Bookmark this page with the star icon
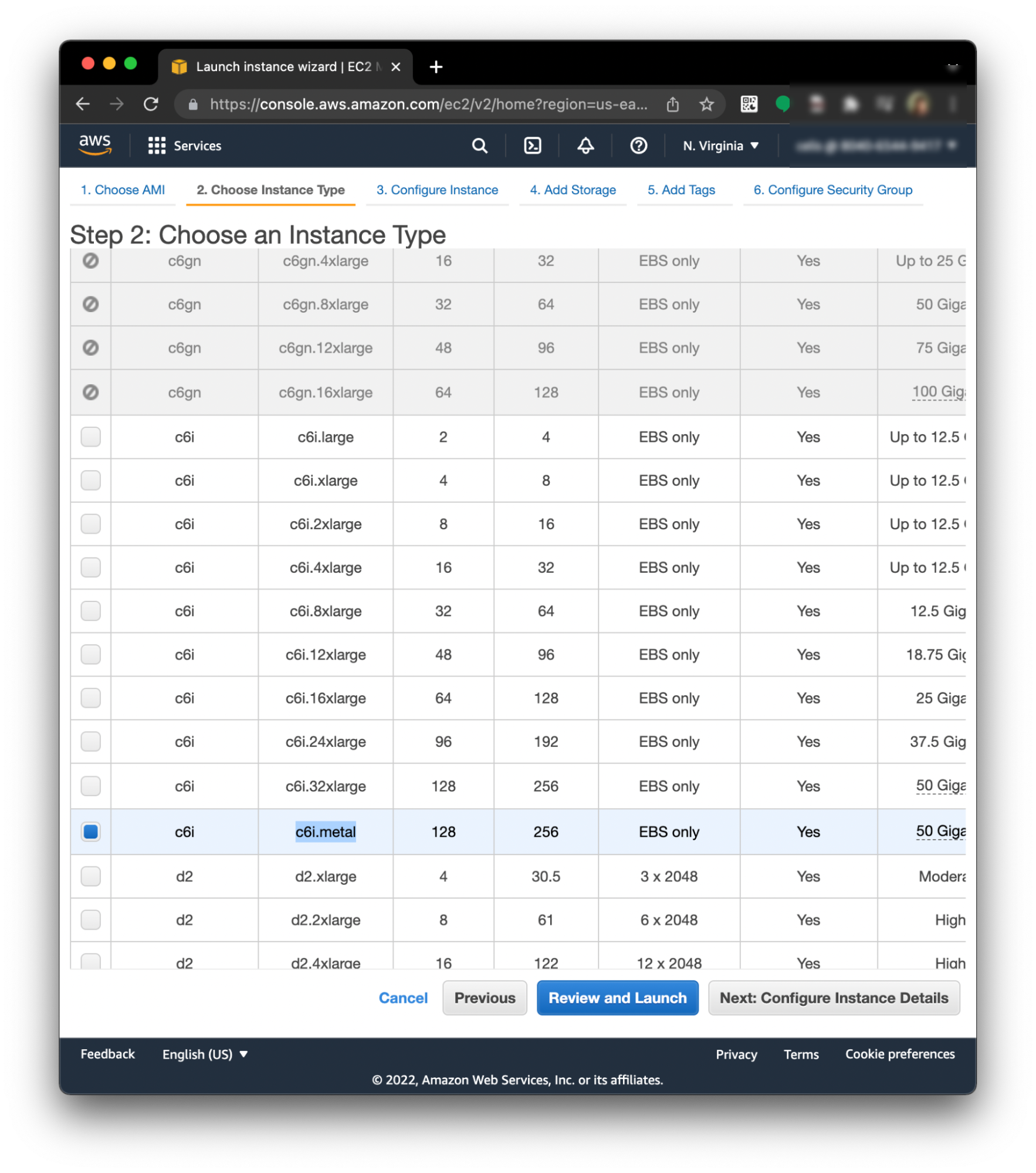The height and width of the screenshot is (1173, 1036). pos(706,104)
